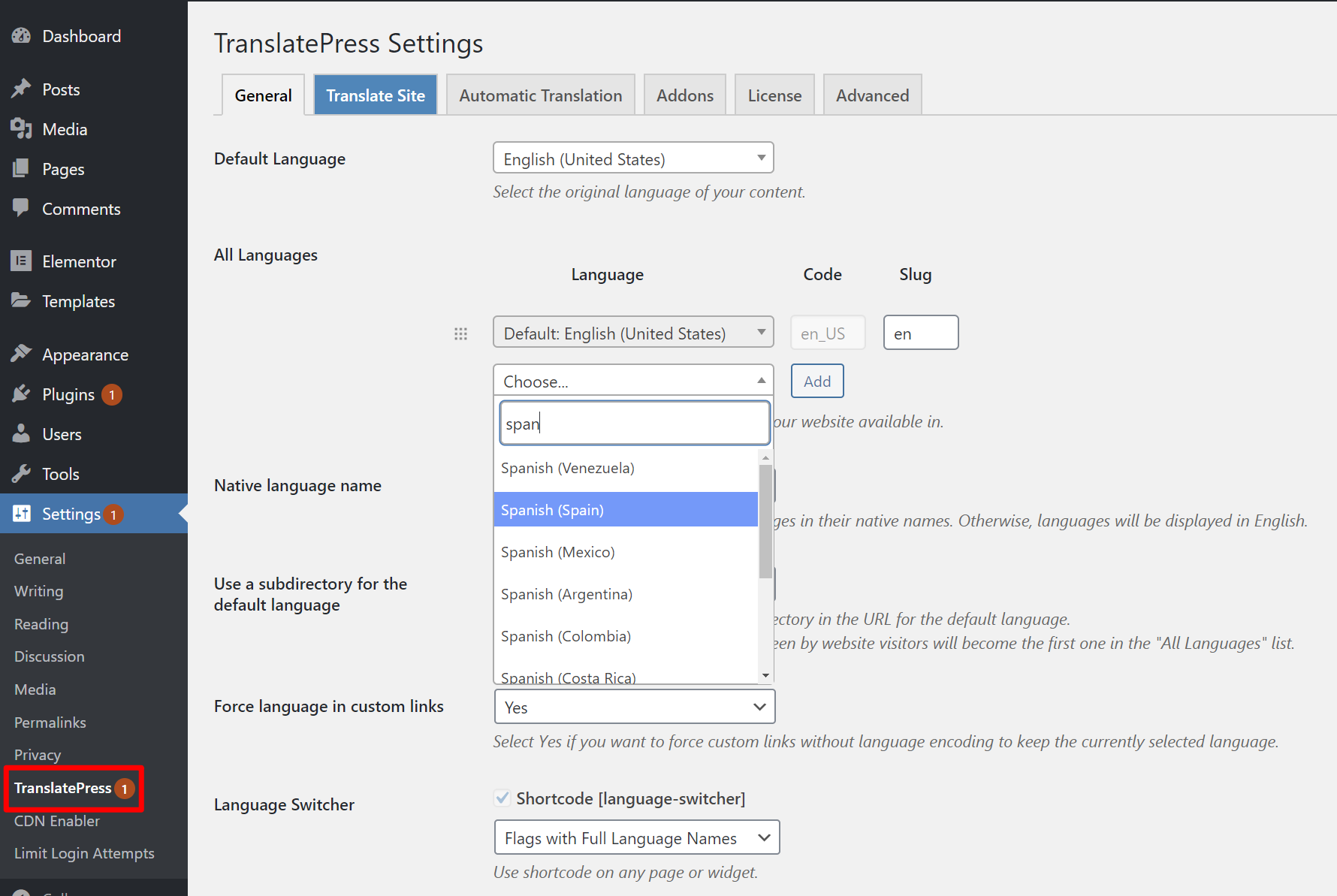Image resolution: width=1337 pixels, height=896 pixels.
Task: Click the Plugins update count badge
Action: [x=112, y=394]
